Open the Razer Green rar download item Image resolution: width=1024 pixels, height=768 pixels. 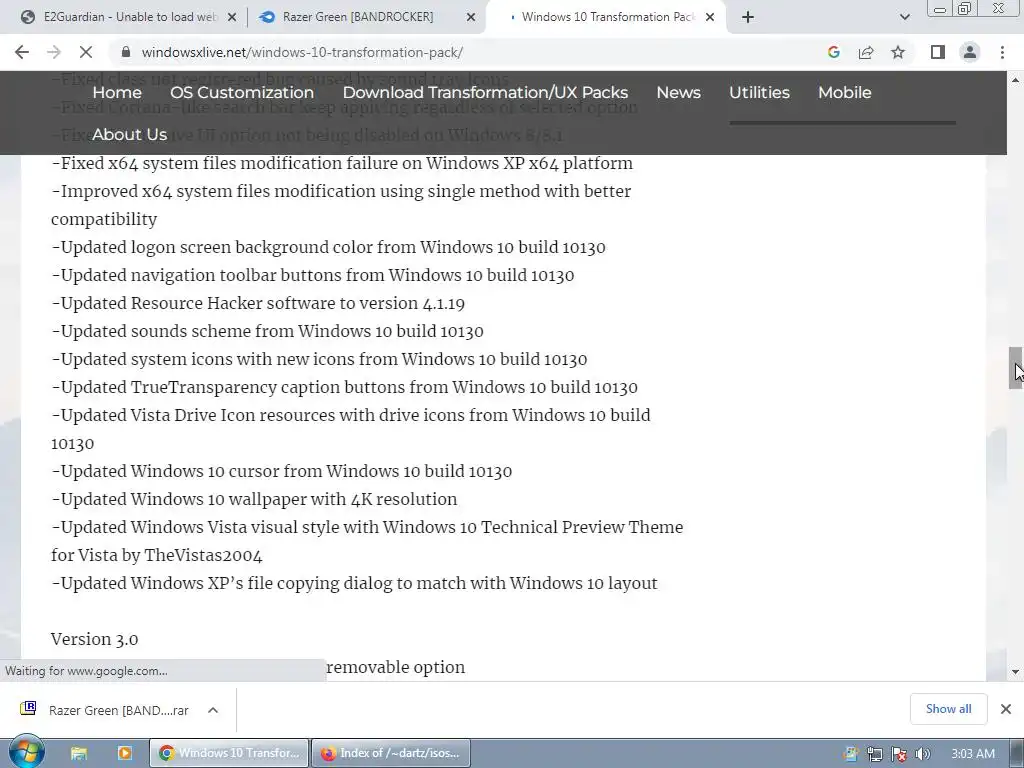[118, 711]
